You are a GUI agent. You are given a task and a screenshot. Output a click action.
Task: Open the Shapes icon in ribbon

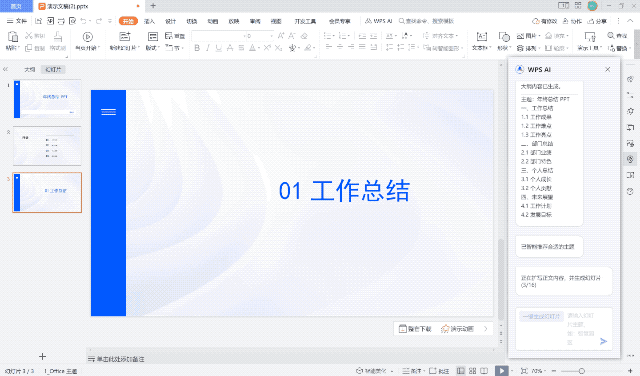(504, 37)
